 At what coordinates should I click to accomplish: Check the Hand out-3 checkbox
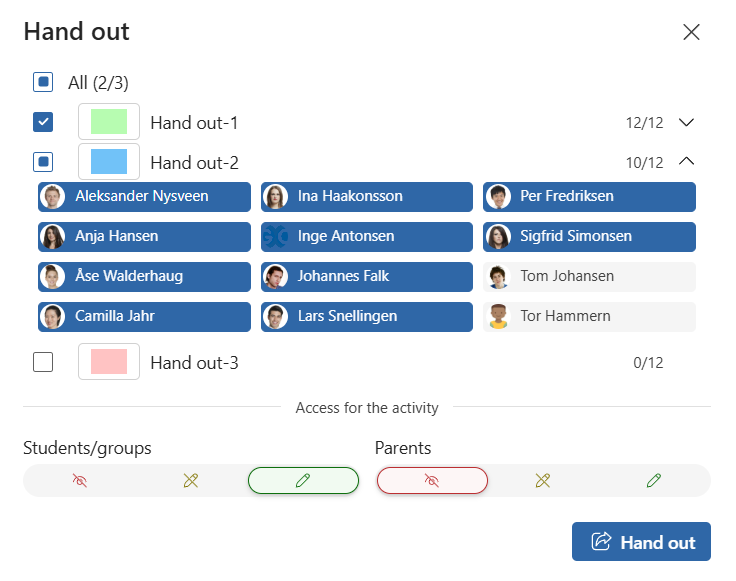[x=43, y=362]
